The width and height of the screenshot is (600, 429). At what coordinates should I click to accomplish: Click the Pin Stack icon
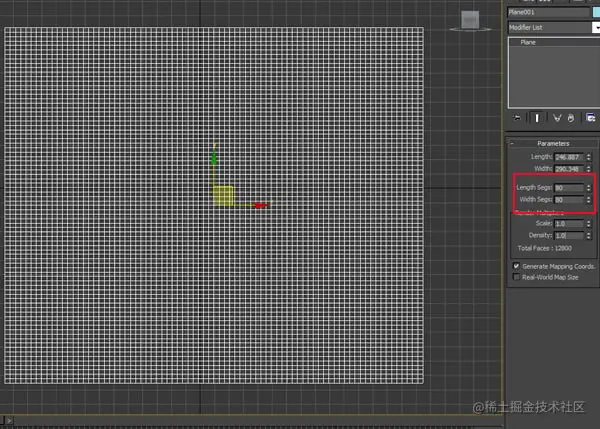tap(517, 118)
